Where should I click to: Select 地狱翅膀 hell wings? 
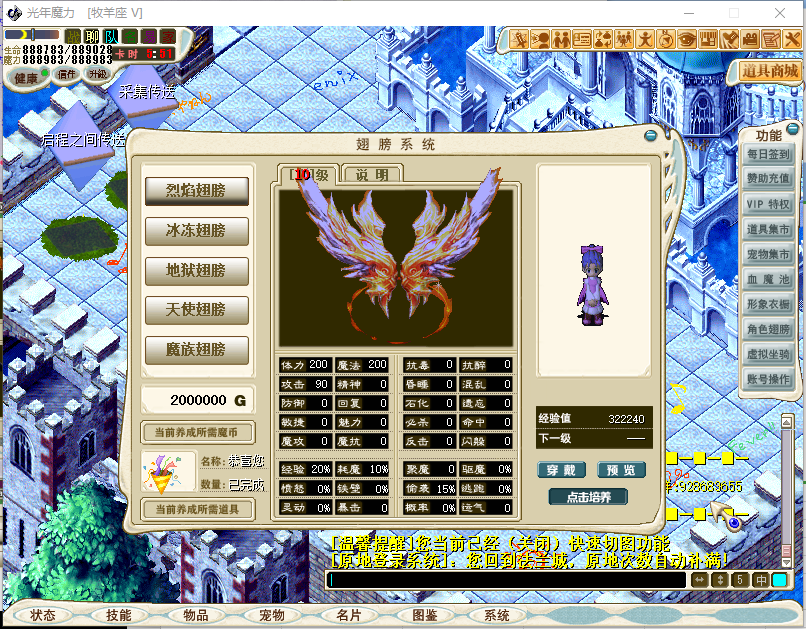click(x=197, y=270)
